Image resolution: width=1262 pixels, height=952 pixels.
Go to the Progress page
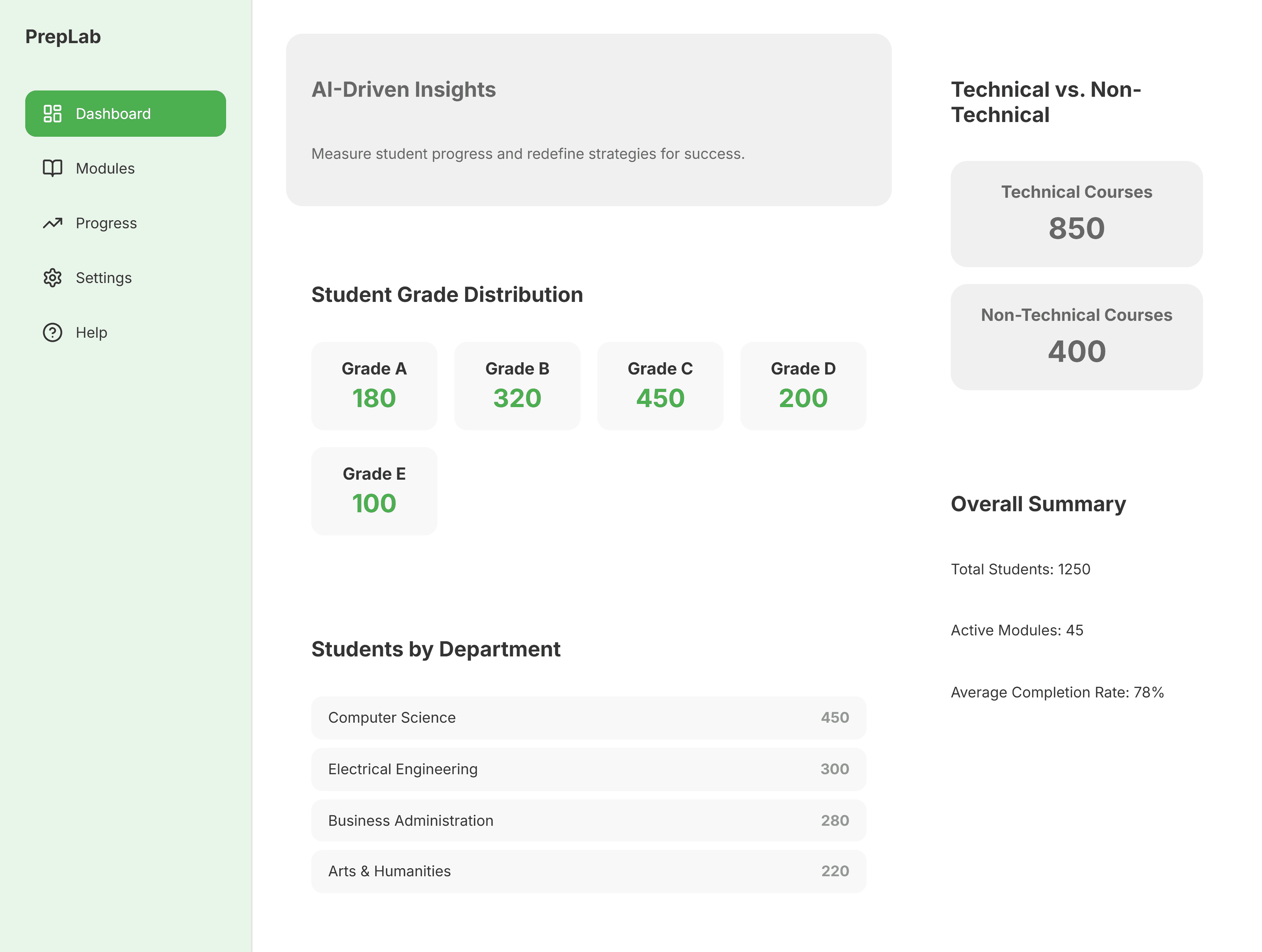(106, 223)
